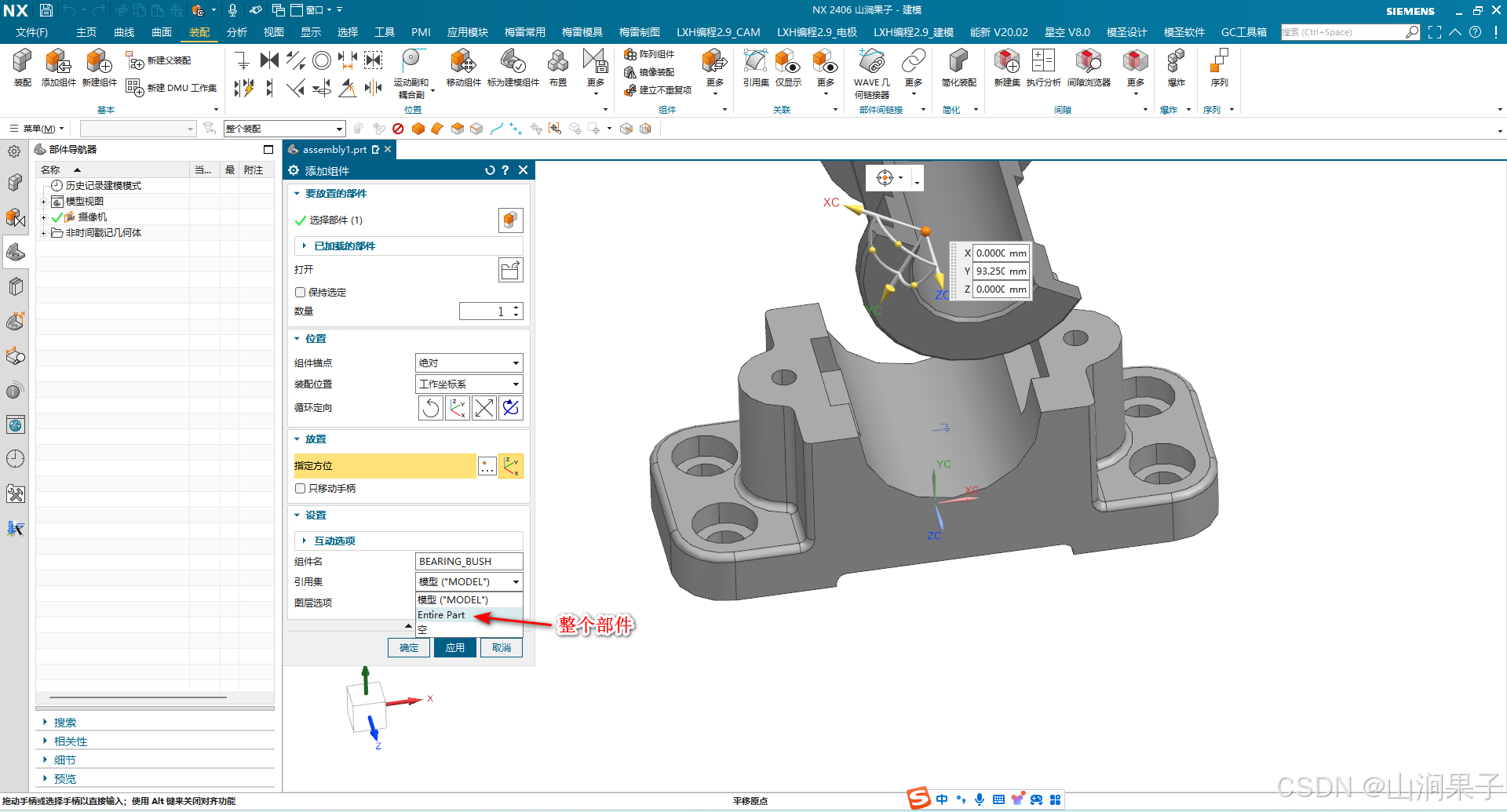Open the 菜单(M) button
The image size is (1507, 812).
click(x=37, y=129)
